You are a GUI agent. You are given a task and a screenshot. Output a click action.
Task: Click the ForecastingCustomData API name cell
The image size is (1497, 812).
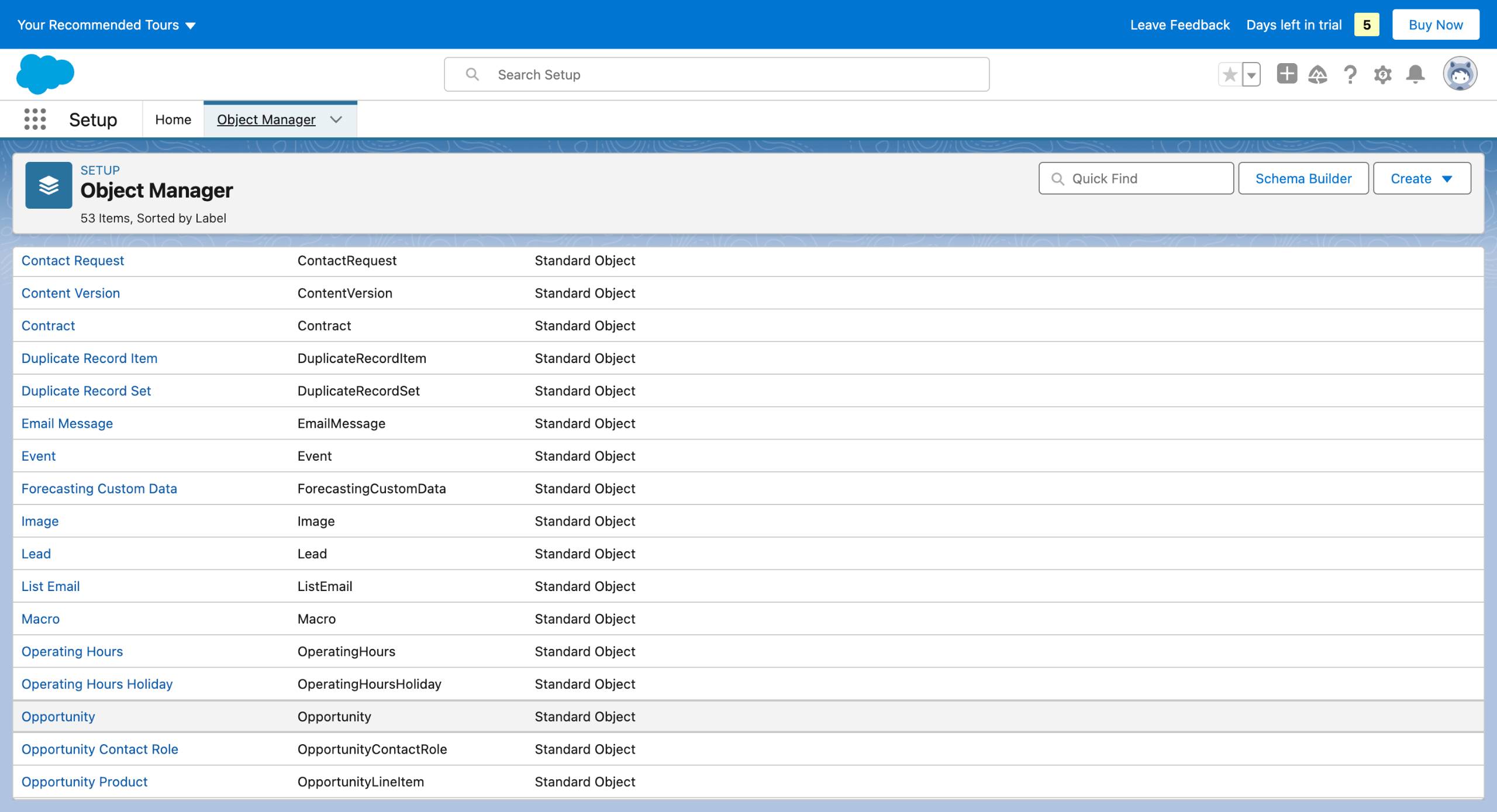[372, 489]
